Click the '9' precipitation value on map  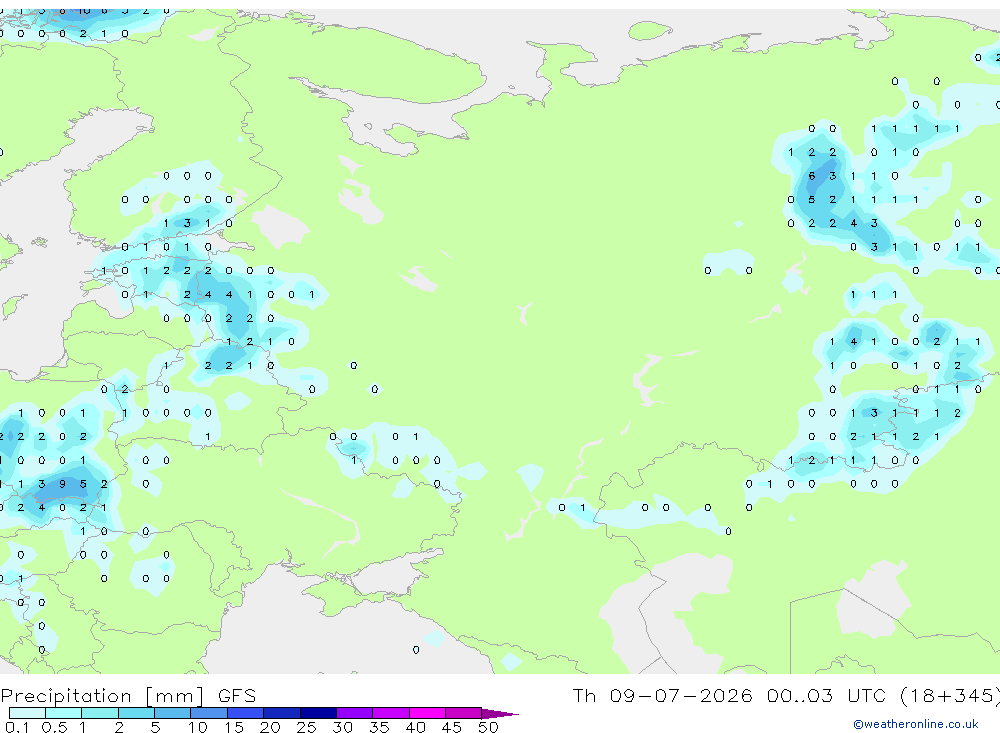[62, 484]
